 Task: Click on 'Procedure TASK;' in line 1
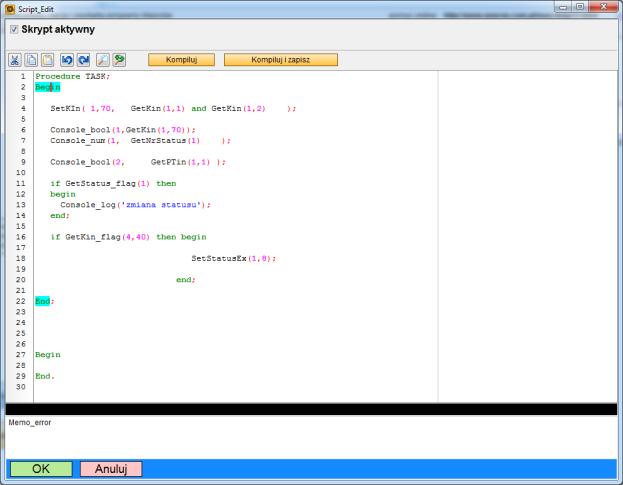72,76
